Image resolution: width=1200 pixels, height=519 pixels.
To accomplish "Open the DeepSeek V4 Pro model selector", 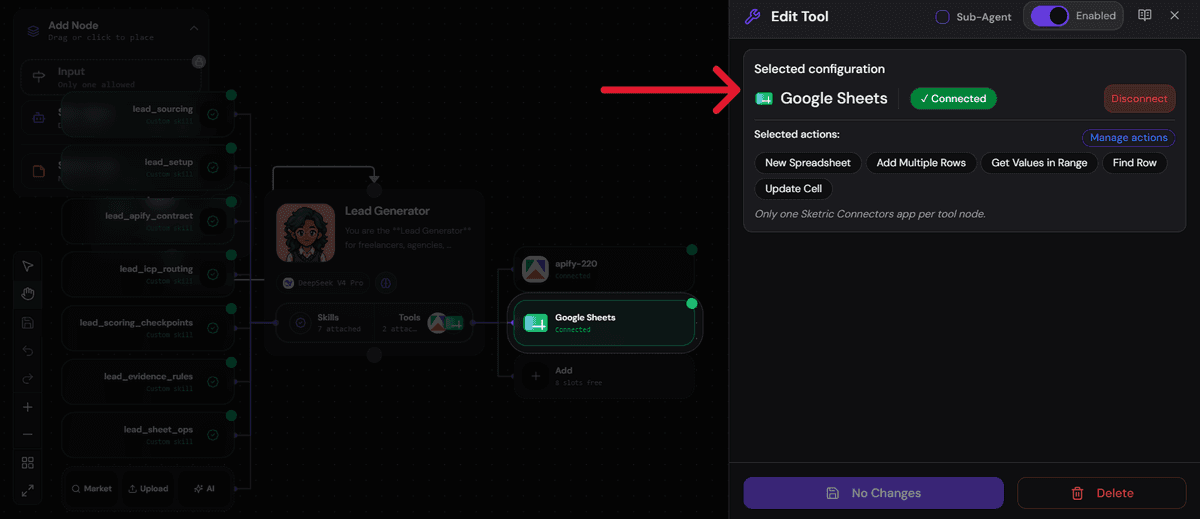I will (x=325, y=283).
